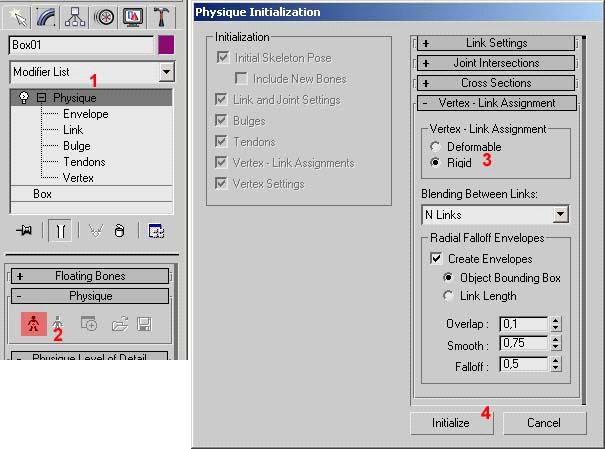Image resolution: width=605 pixels, height=449 pixels.
Task: Open the Utilities hammer tab
Action: click(x=160, y=17)
